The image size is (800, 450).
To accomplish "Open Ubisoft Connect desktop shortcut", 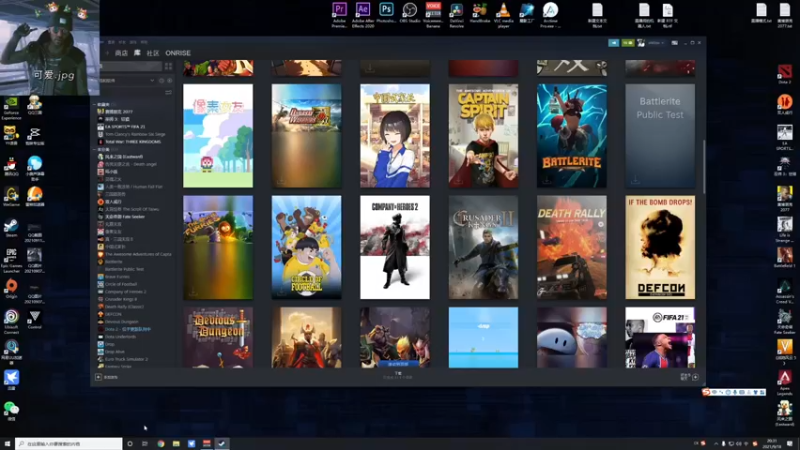I will point(11,321).
